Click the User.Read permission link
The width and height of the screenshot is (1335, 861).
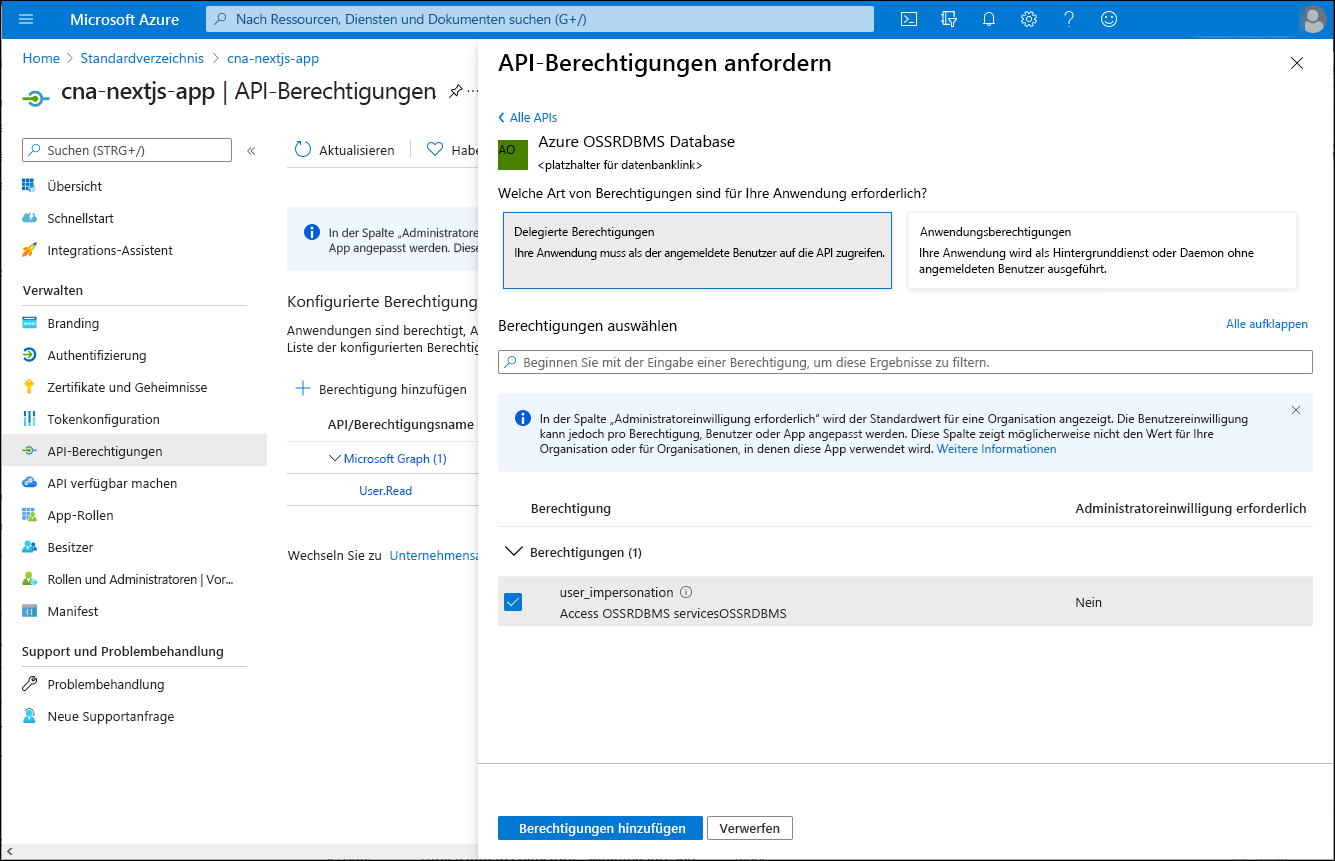coord(385,491)
